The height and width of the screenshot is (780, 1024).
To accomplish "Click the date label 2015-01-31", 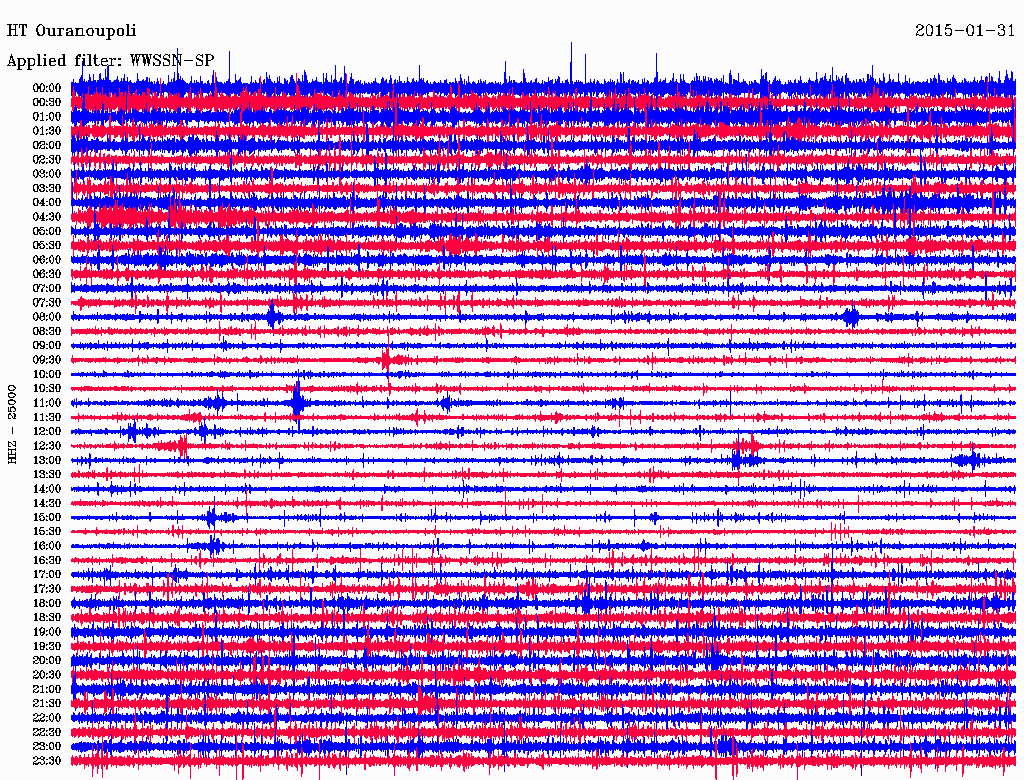I will pyautogui.click(x=965, y=31).
